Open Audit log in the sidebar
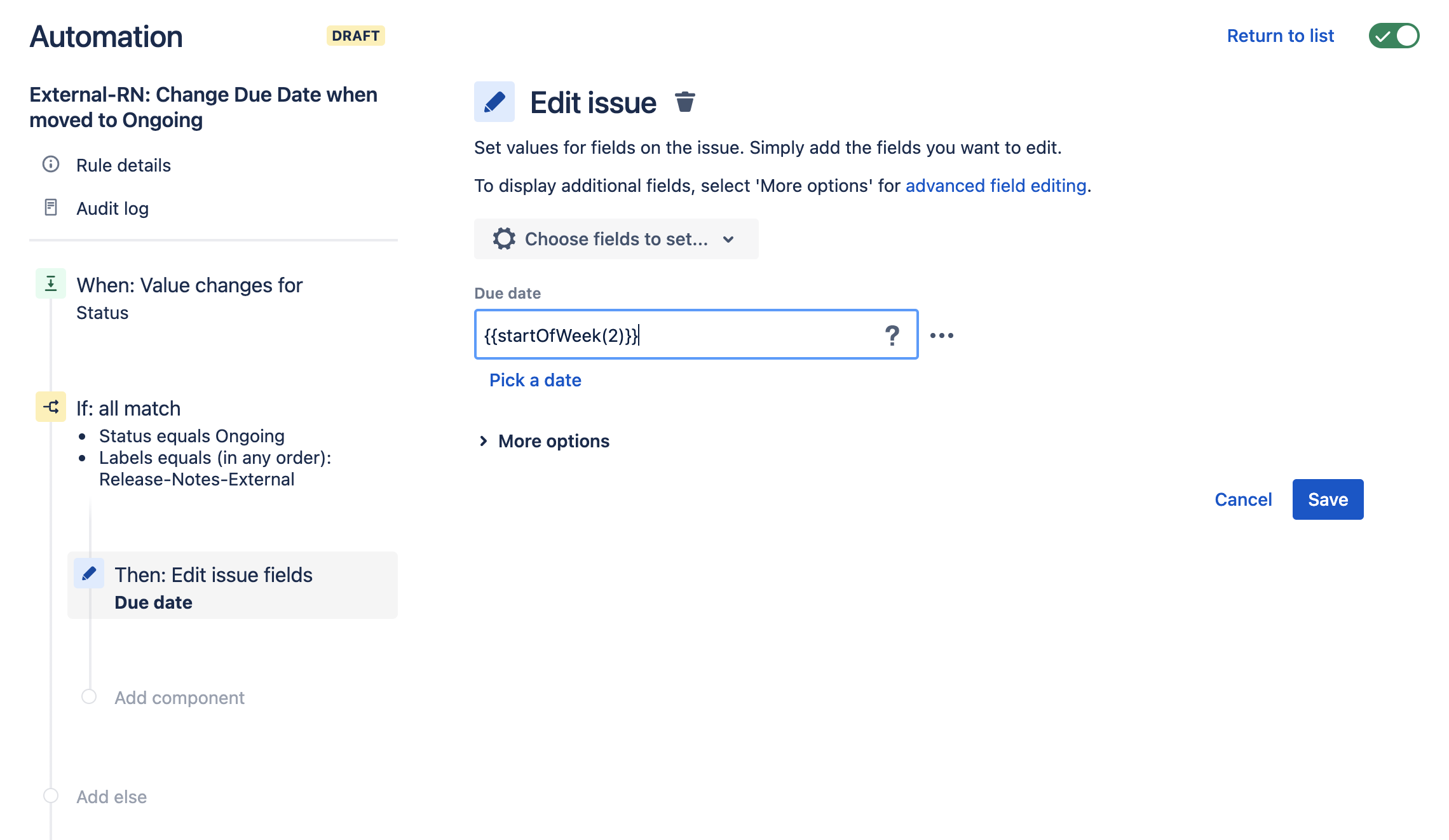Image resolution: width=1449 pixels, height=840 pixels. tap(112, 208)
